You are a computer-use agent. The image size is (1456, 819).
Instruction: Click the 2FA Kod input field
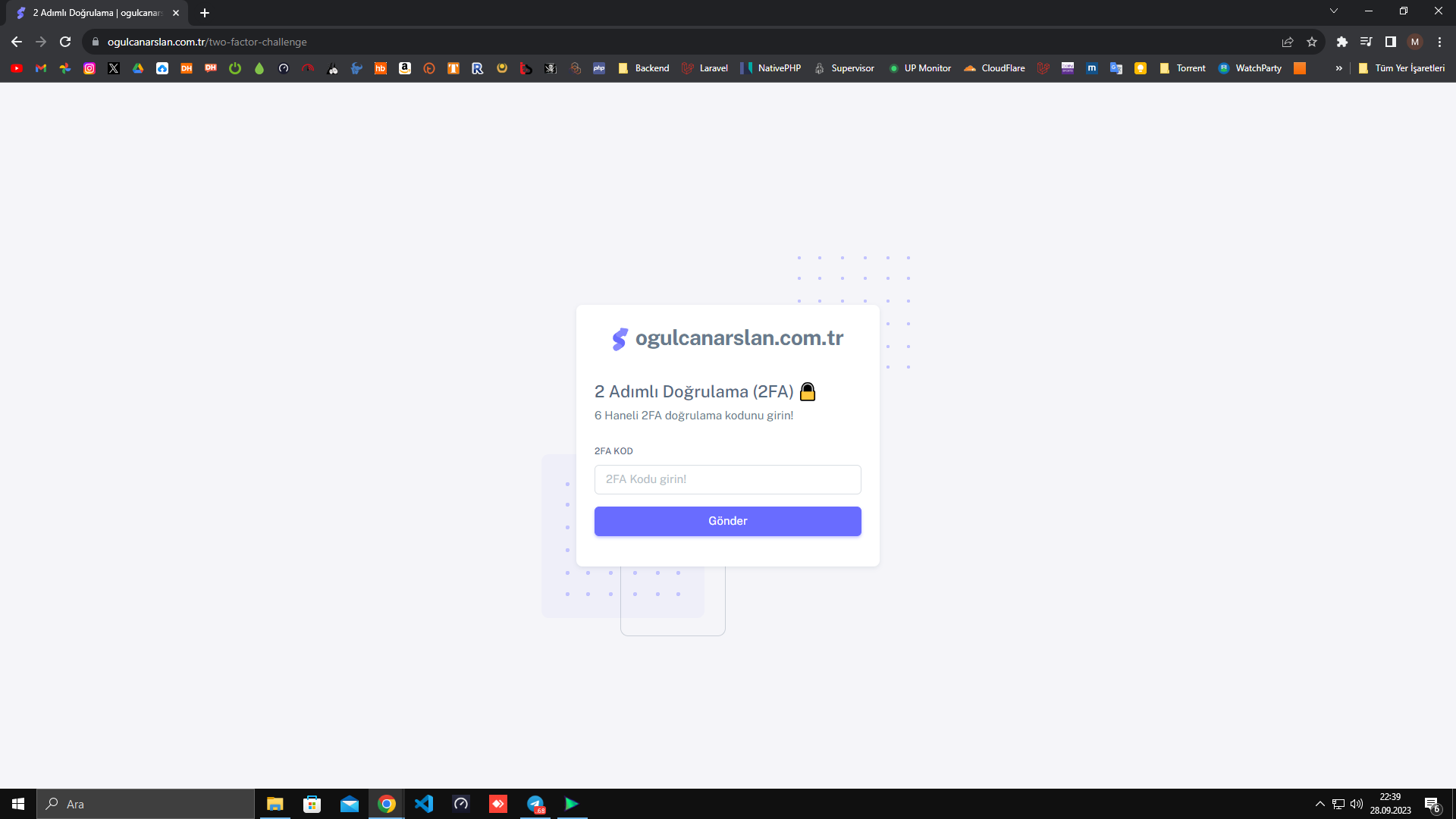(728, 479)
